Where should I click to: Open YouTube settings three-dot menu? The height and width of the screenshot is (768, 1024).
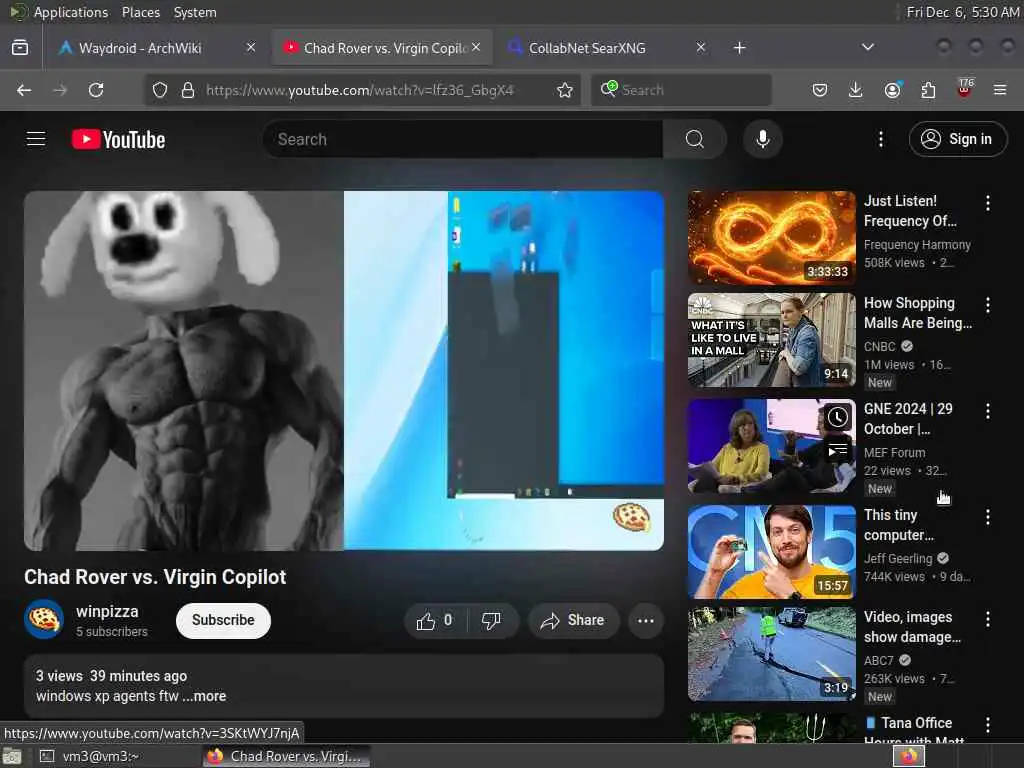click(x=880, y=139)
